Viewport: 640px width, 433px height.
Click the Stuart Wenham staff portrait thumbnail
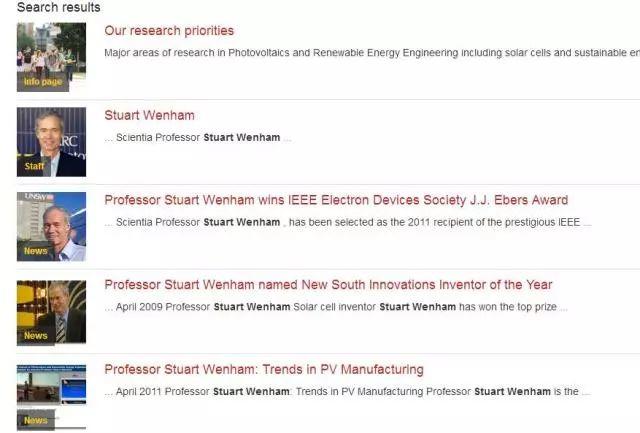click(x=51, y=142)
